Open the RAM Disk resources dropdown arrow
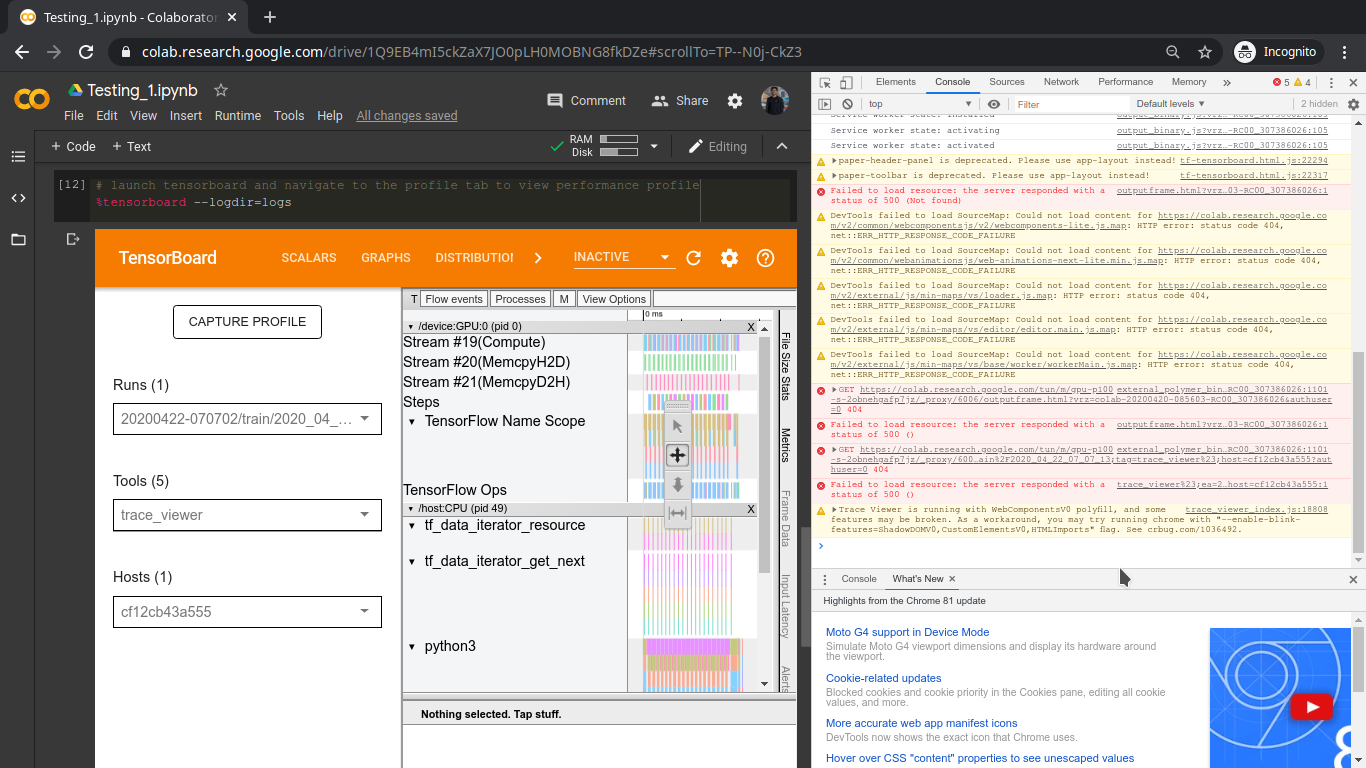1366x768 pixels. (654, 146)
